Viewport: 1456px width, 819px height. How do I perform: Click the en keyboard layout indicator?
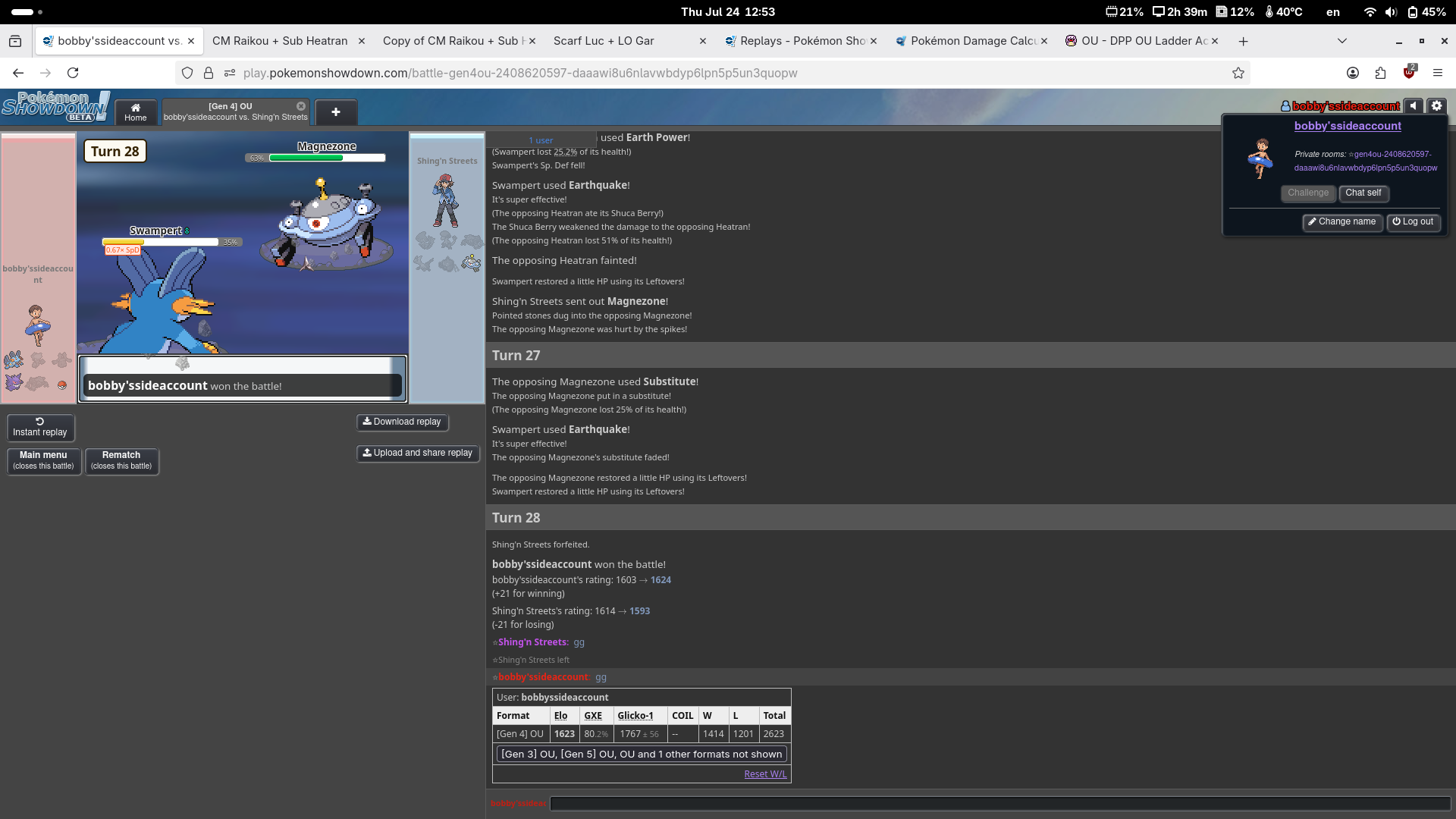click(1333, 11)
